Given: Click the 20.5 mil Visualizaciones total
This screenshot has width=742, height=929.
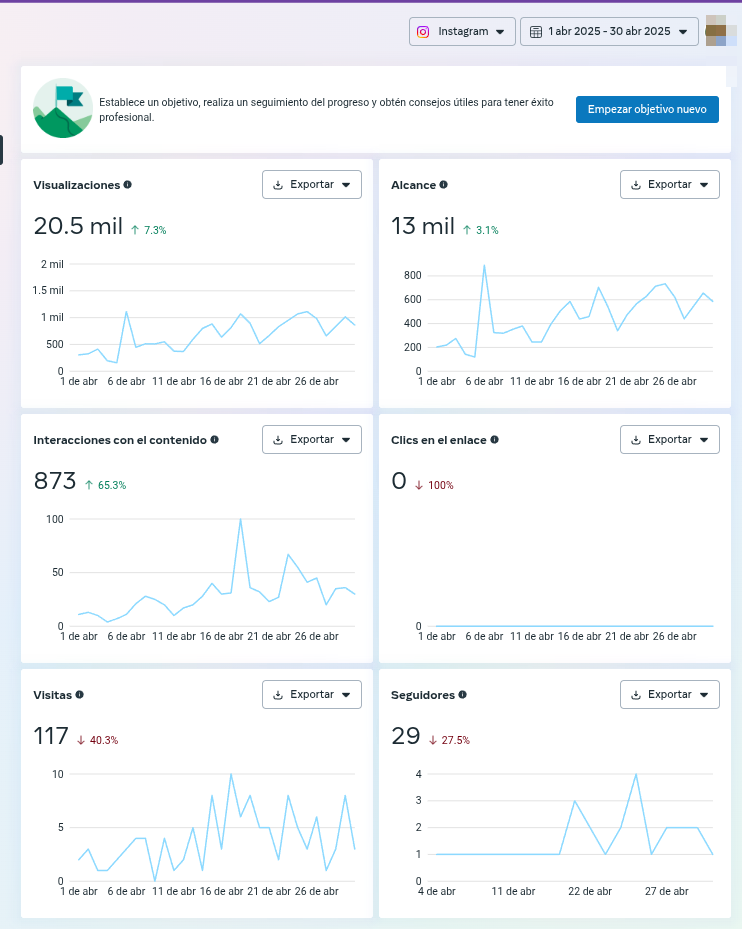Looking at the screenshot, I should (78, 227).
